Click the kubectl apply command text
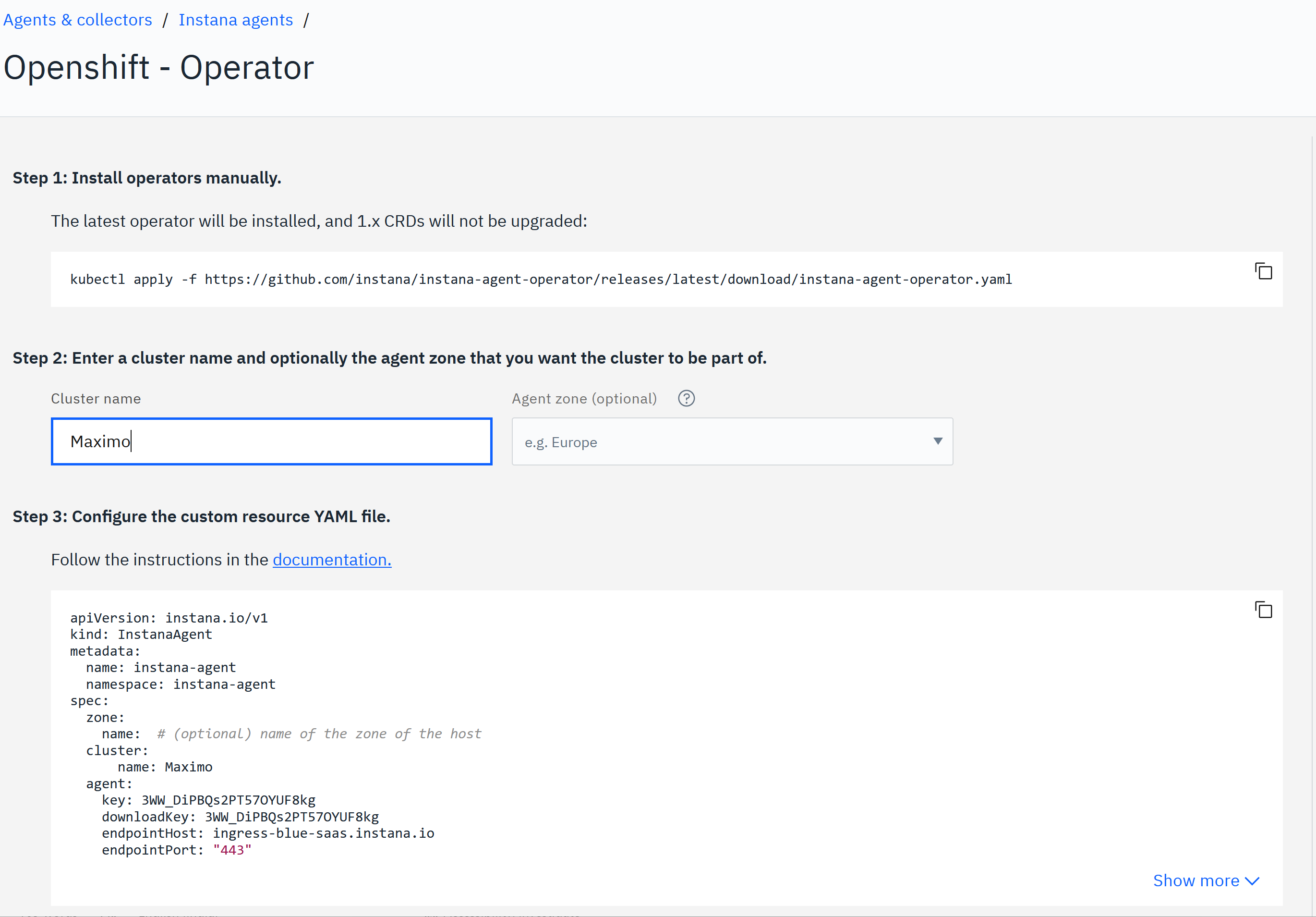 [541, 279]
